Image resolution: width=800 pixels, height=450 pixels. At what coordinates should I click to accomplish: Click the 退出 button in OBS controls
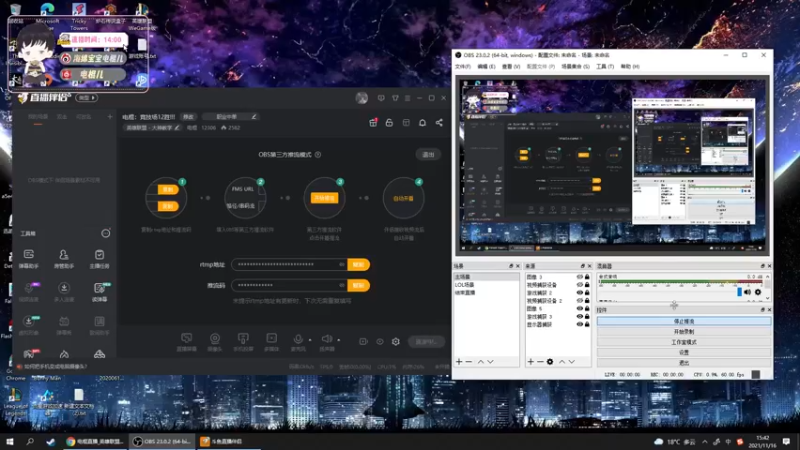pyautogui.click(x=684, y=363)
